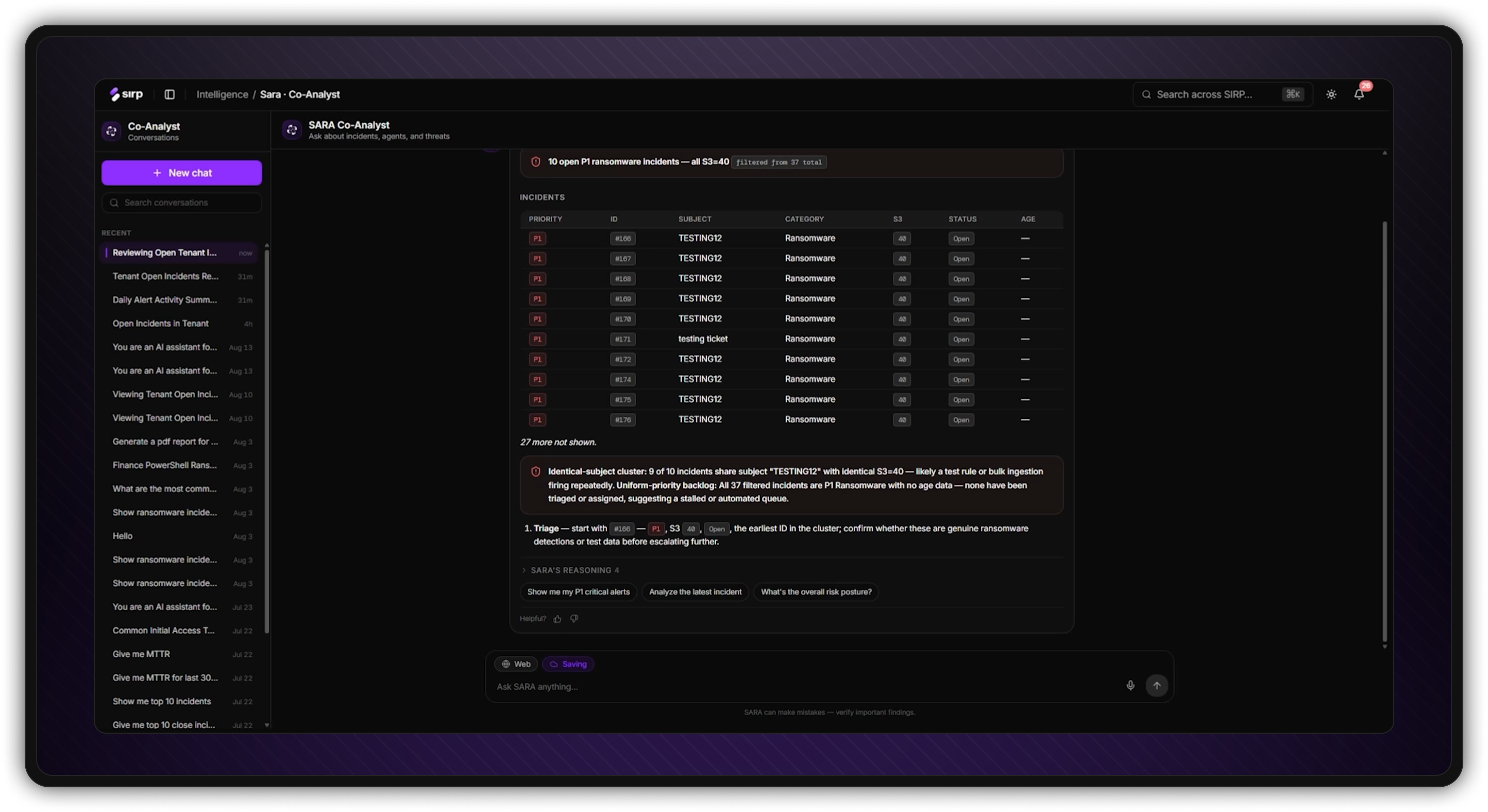The width and height of the screenshot is (1488, 812).
Task: Click the ⌘K shortcut badge
Action: pos(1293,94)
